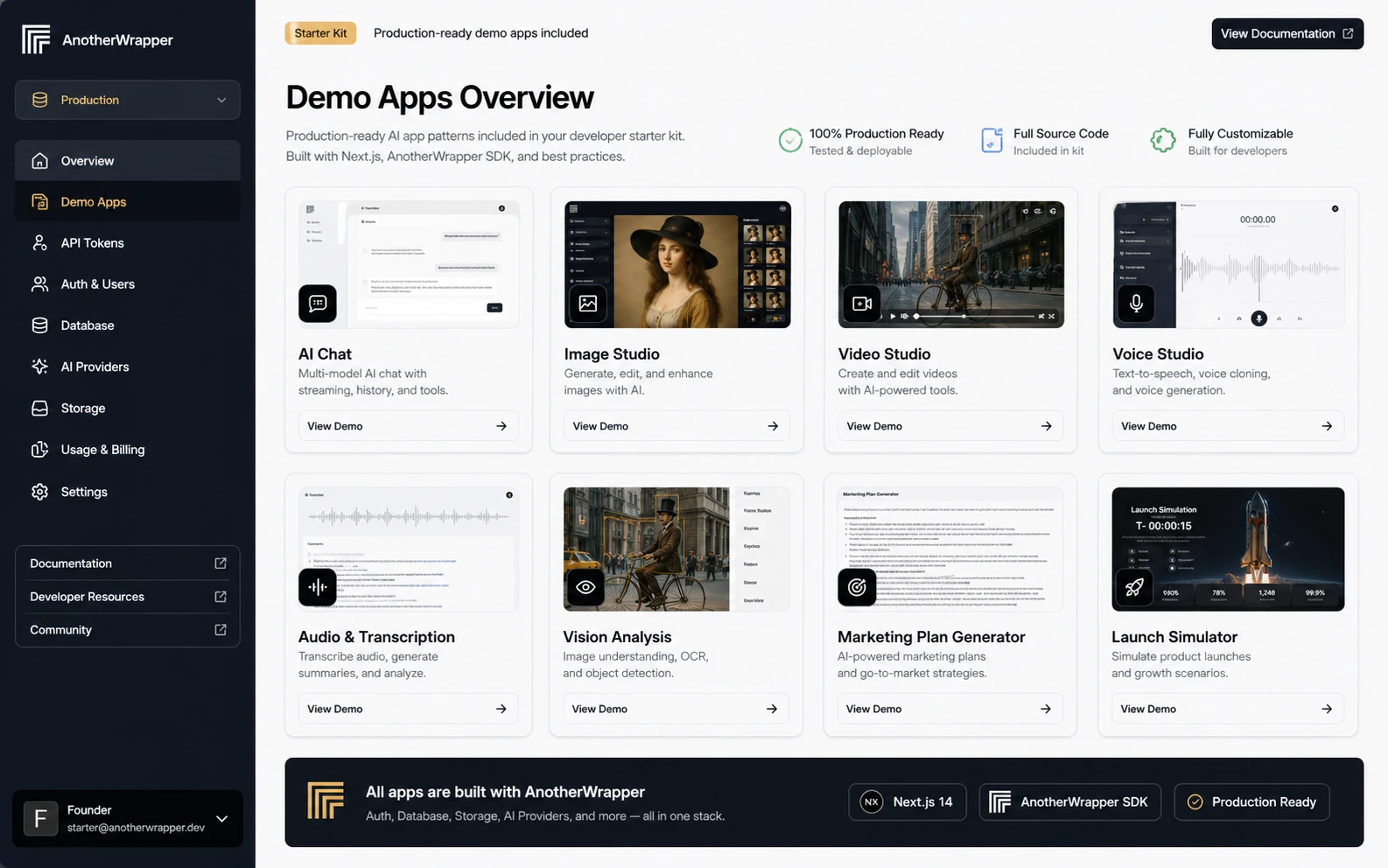
Task: Click the AnotherWrapper SDK badge
Action: 1069,801
